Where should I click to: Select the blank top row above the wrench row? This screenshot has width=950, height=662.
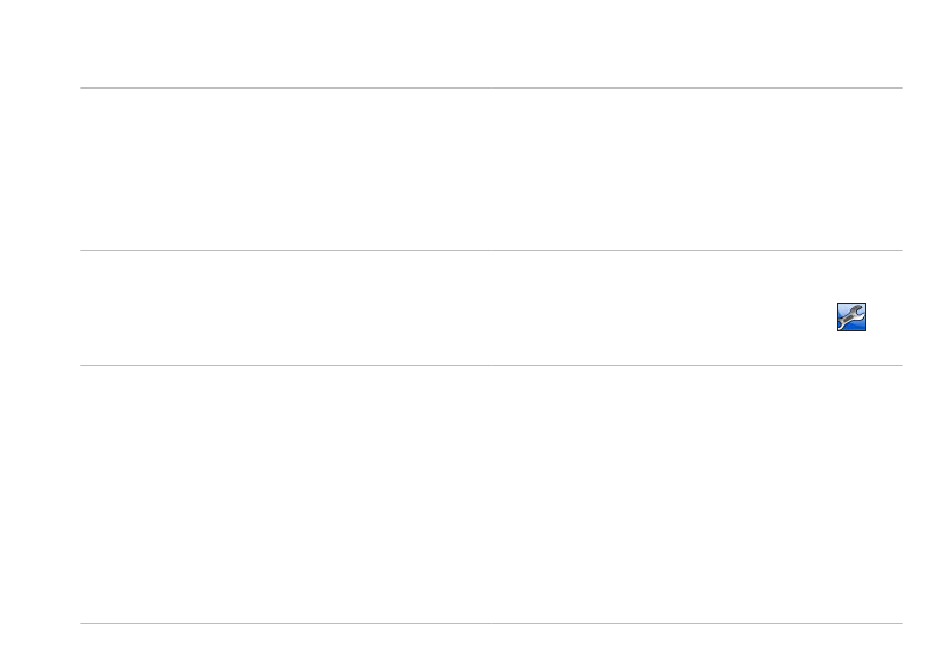coord(491,169)
